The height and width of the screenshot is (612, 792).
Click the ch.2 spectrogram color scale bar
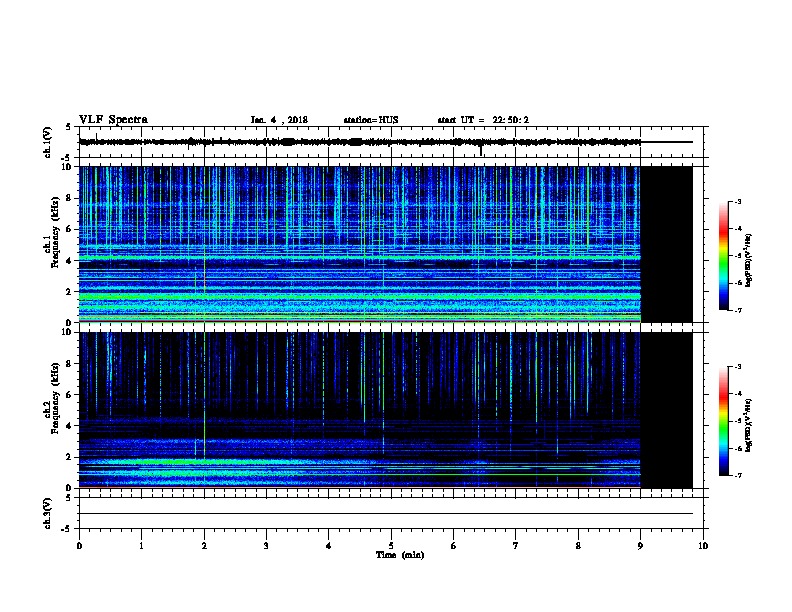coord(723,421)
